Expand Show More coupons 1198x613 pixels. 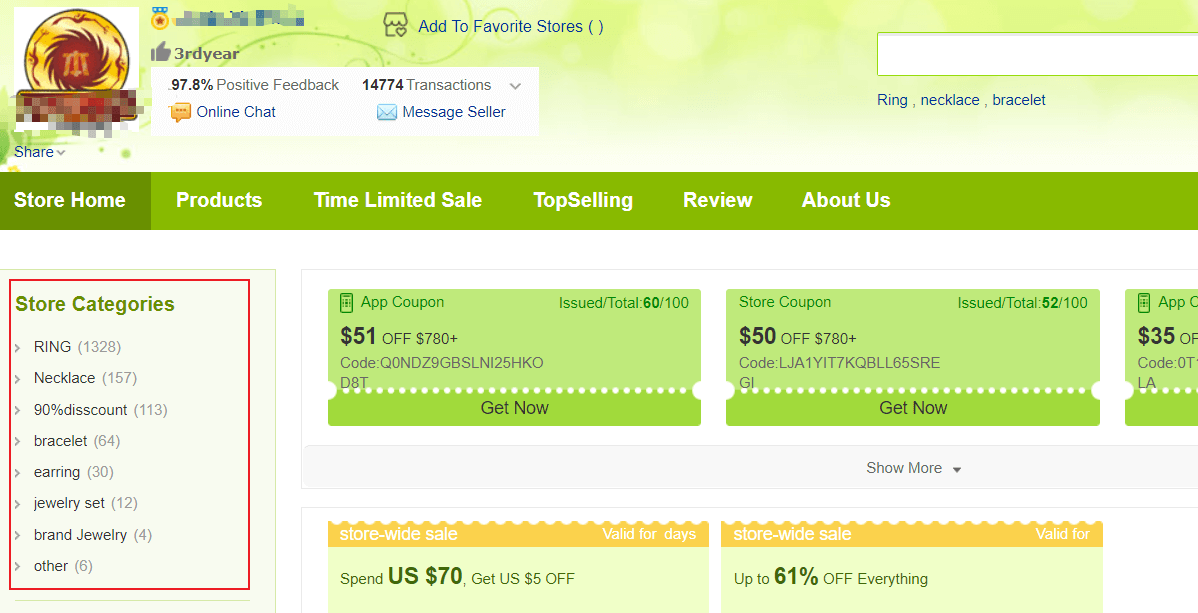point(913,468)
